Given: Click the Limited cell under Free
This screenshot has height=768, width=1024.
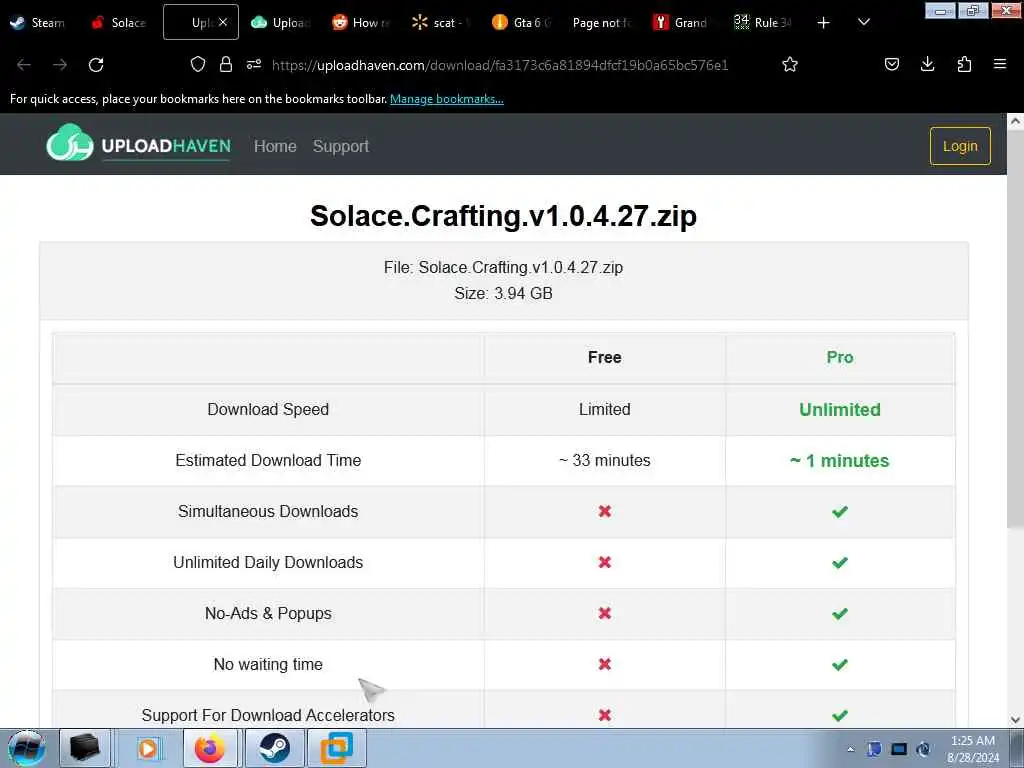Looking at the screenshot, I should pyautogui.click(x=605, y=409).
